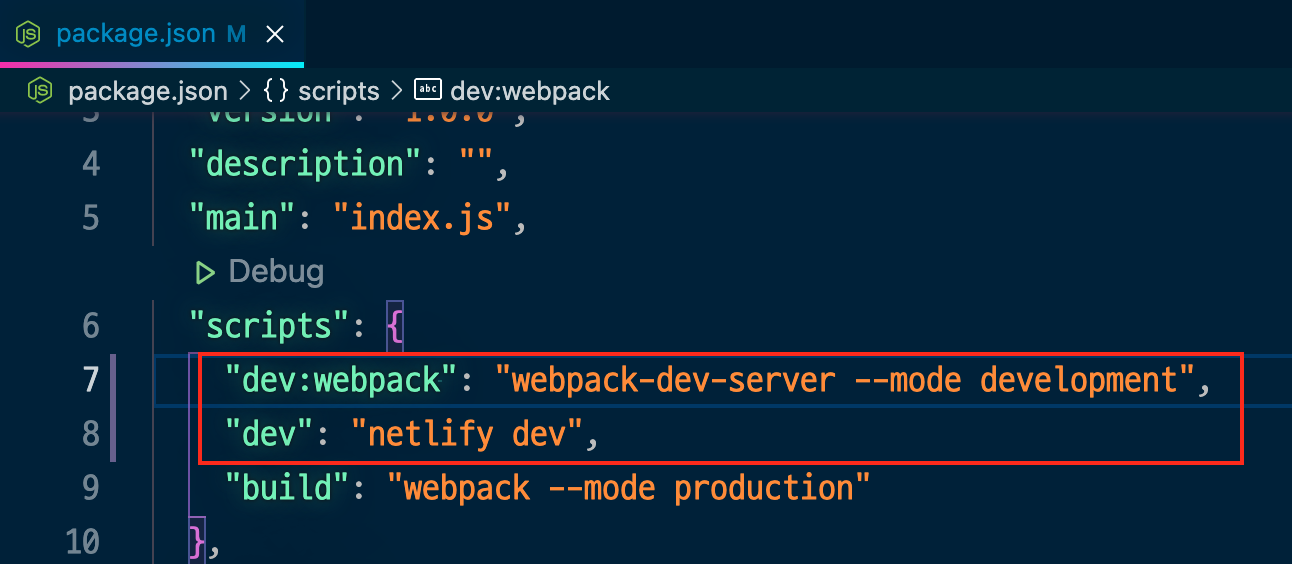Click line number 10 in gutter
This screenshot has height=564, width=1292.
(82, 542)
